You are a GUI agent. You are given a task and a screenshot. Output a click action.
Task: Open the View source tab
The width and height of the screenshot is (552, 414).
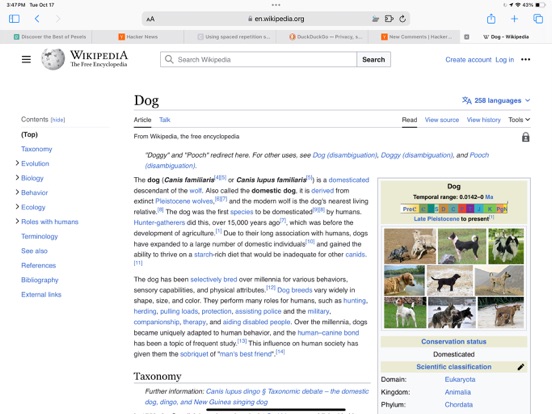click(442, 120)
